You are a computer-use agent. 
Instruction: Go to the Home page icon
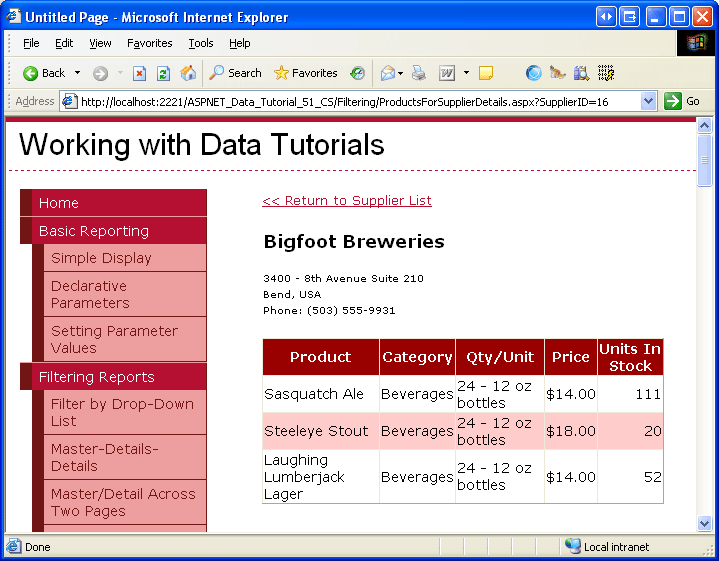188,73
